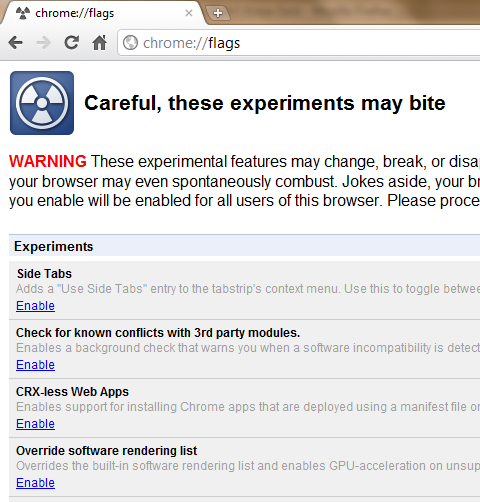This screenshot has height=502, width=480.
Task: Click description about software incompatibility check
Action: (x=248, y=348)
